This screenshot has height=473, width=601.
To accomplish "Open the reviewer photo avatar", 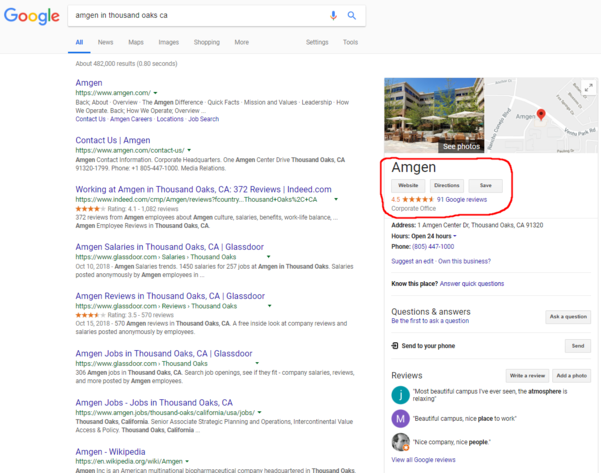I will [x=401, y=442].
